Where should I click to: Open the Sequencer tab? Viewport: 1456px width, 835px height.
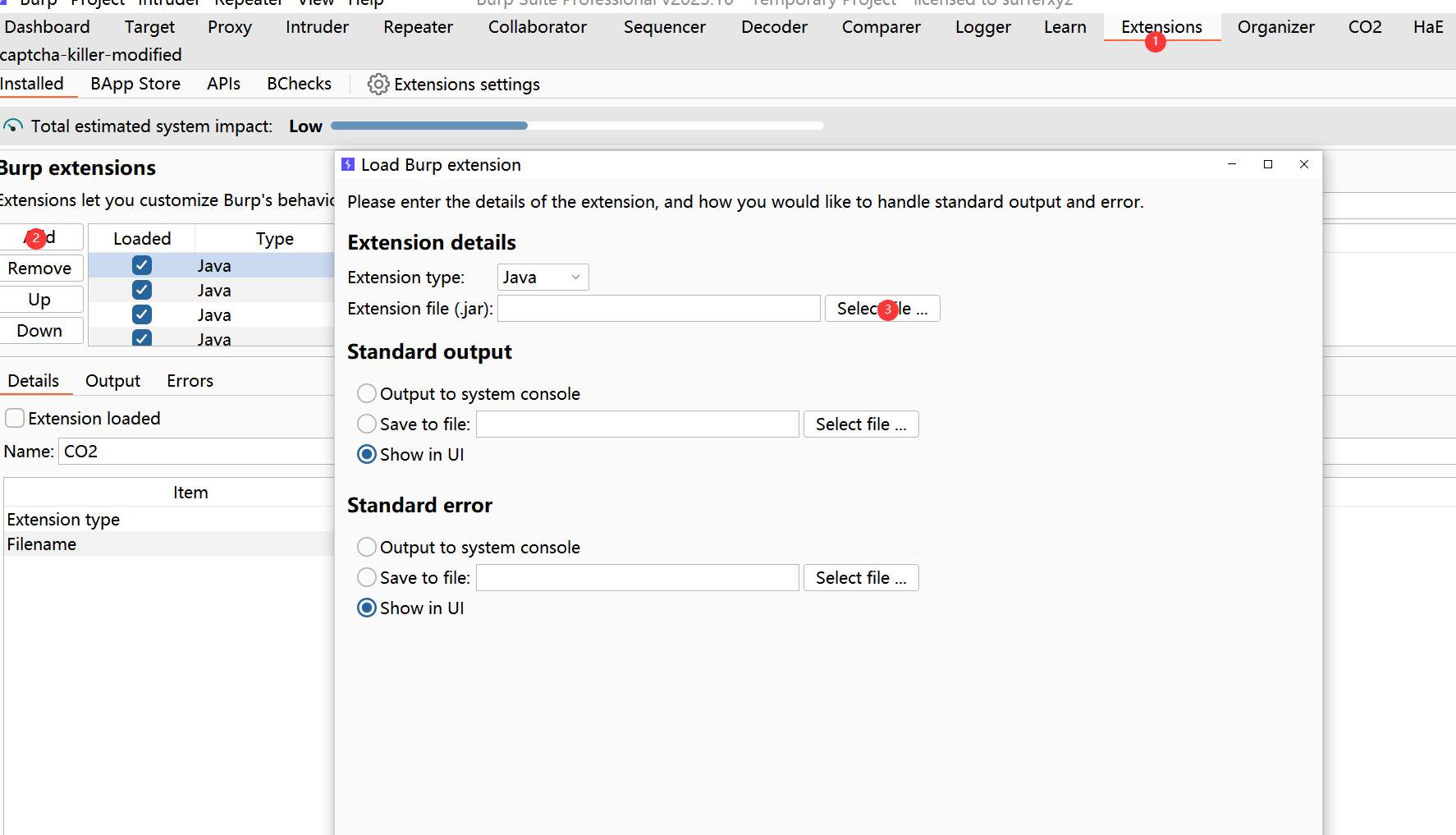(664, 27)
